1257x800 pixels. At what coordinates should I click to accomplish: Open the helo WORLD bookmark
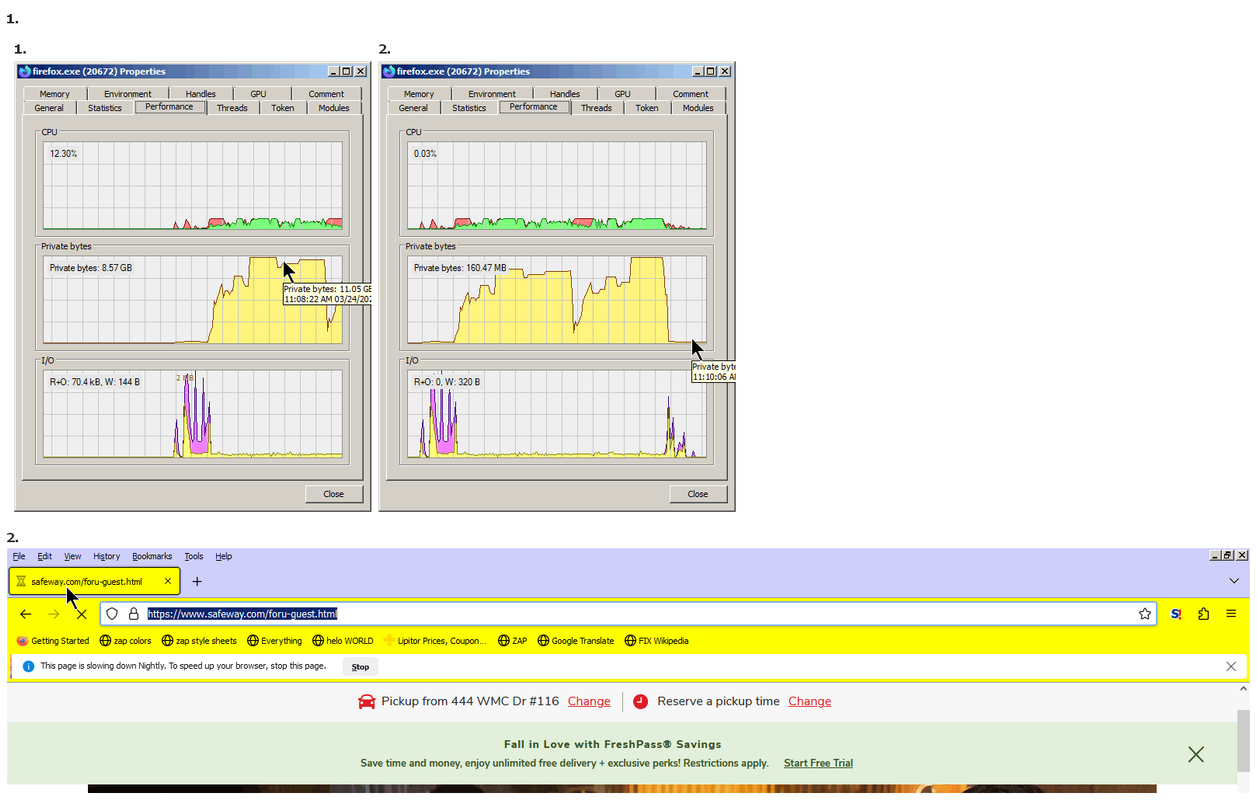click(342, 641)
